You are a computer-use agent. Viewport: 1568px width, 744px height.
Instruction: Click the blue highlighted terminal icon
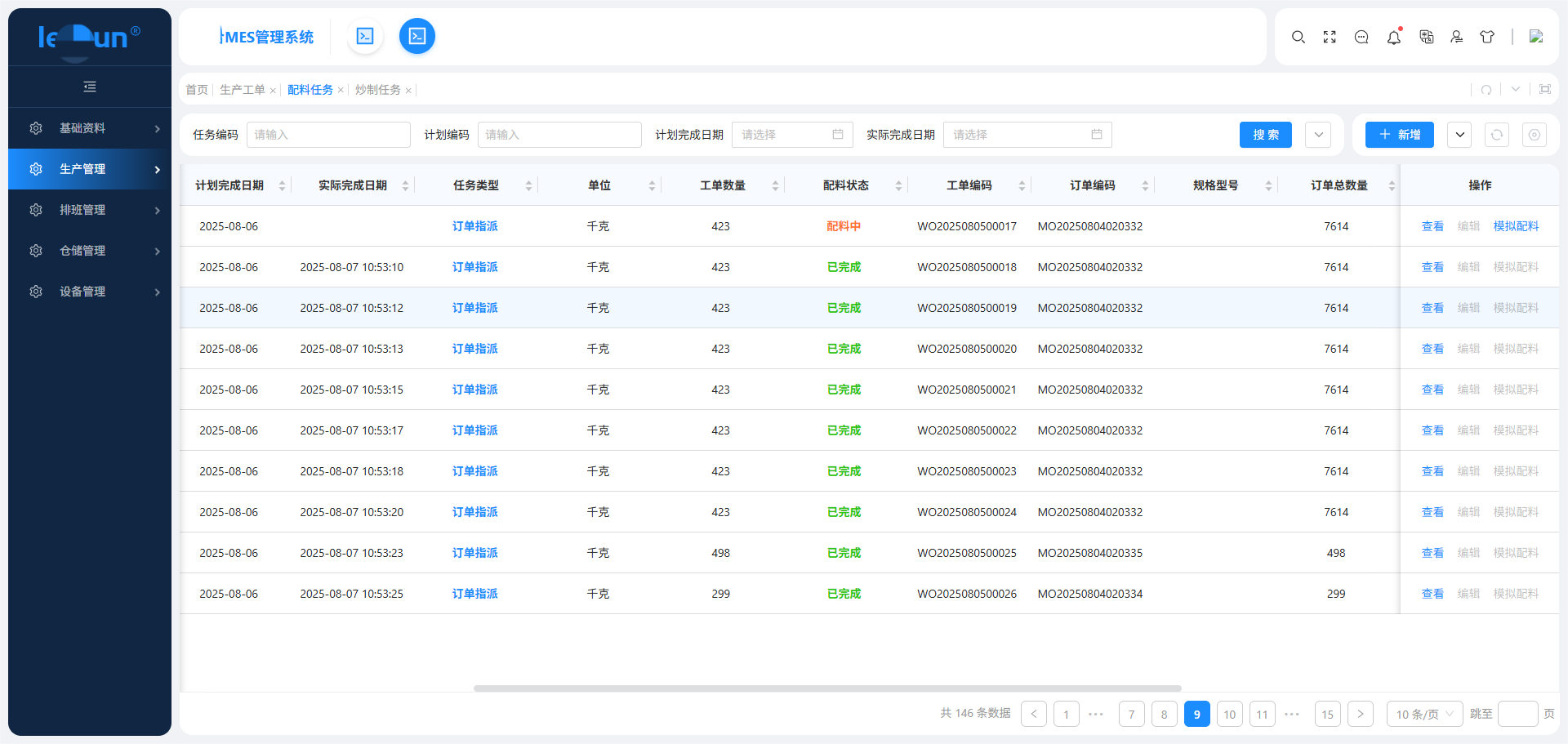(x=417, y=36)
